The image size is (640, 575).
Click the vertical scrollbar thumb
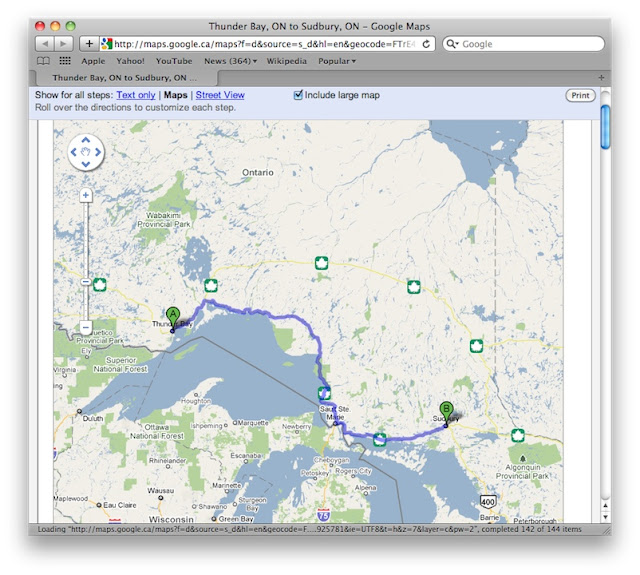click(606, 127)
